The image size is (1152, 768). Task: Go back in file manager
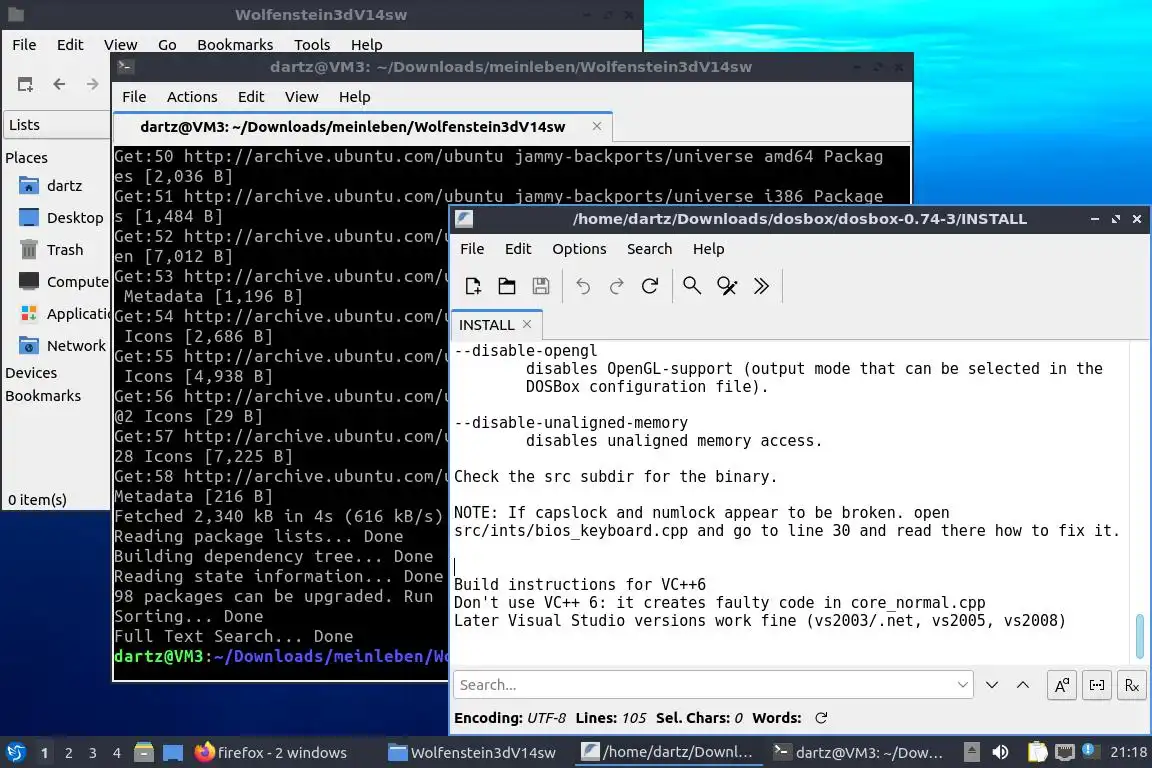tap(60, 85)
